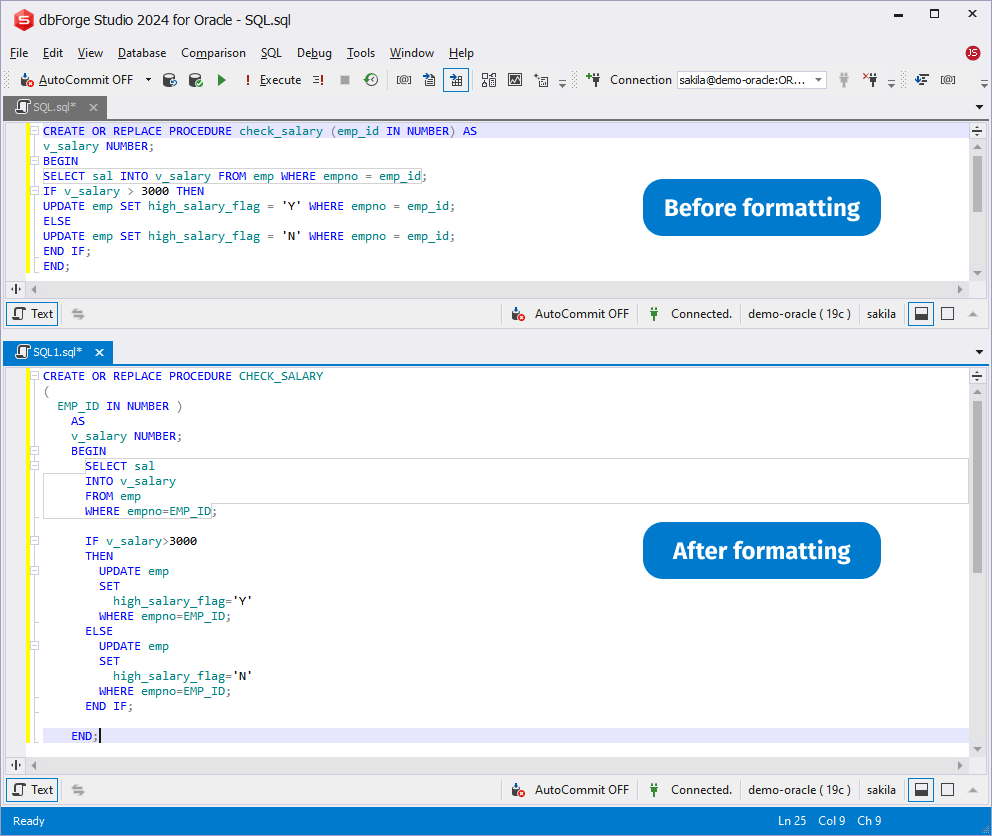Screen dimensions: 992x836
Task: Collapse the IF v_salary>3000 block in SQL1.sql
Action: [35, 541]
